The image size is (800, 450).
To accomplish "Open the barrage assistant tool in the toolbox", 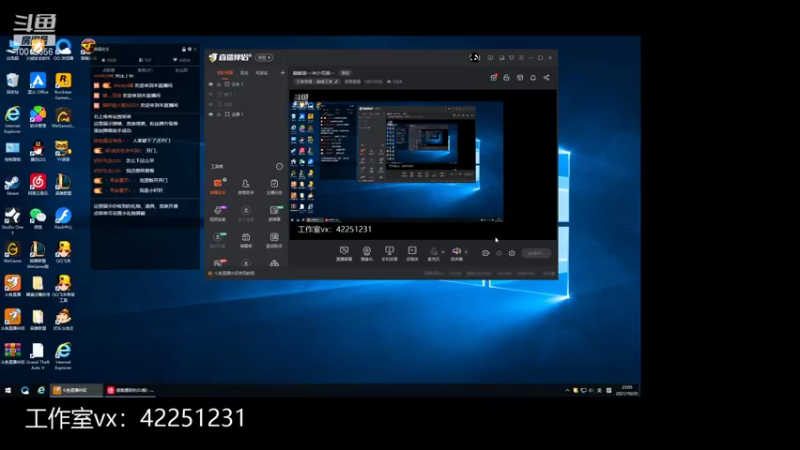I will (218, 186).
